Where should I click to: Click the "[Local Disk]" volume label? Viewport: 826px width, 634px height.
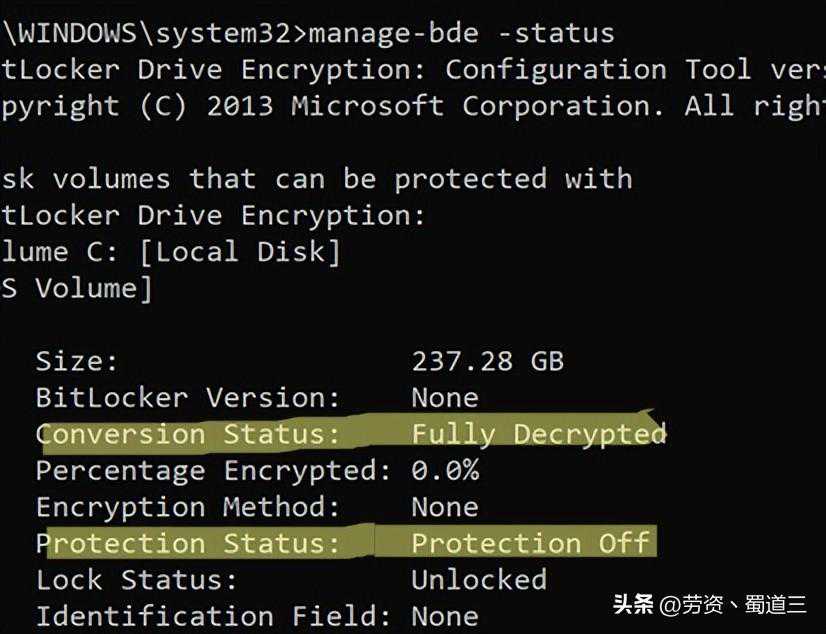(x=240, y=252)
